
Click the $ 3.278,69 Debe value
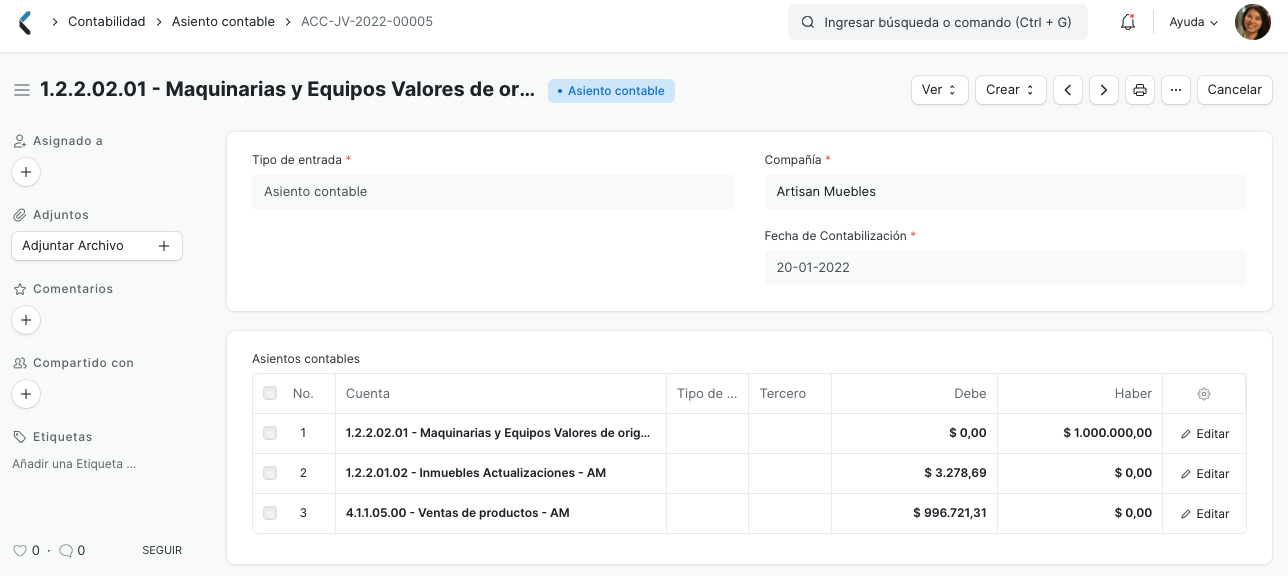tap(955, 473)
